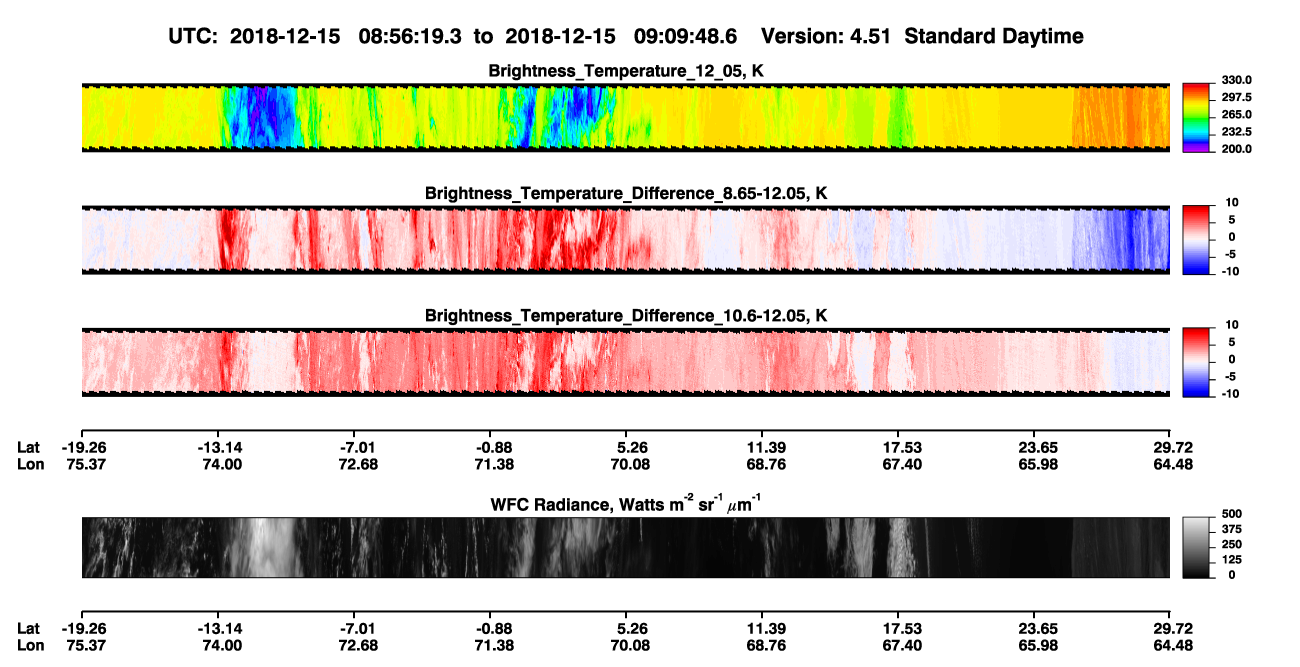
Task: Click longitude 70.08 on the bottom axis
Action: [x=631, y=645]
